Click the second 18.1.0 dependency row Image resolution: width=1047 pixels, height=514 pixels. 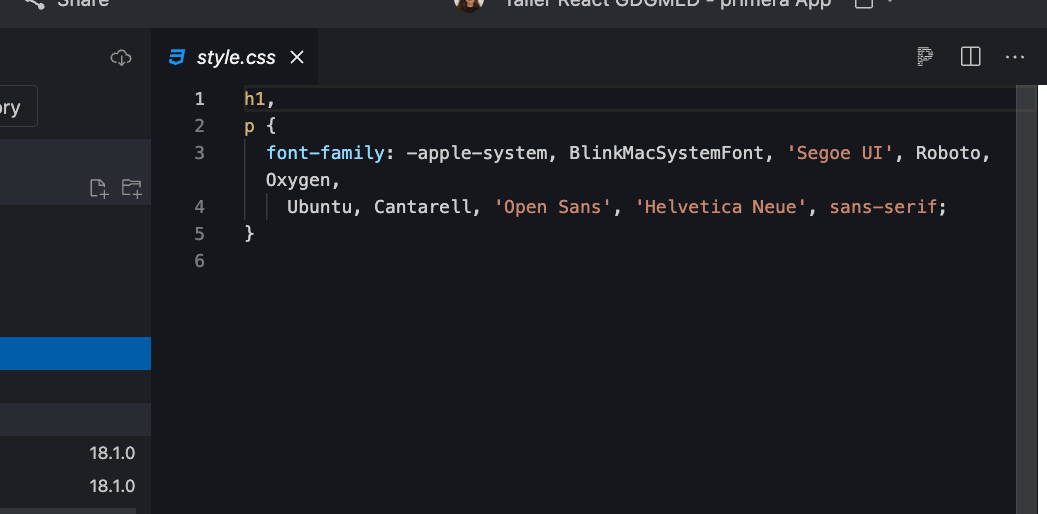pos(75,486)
